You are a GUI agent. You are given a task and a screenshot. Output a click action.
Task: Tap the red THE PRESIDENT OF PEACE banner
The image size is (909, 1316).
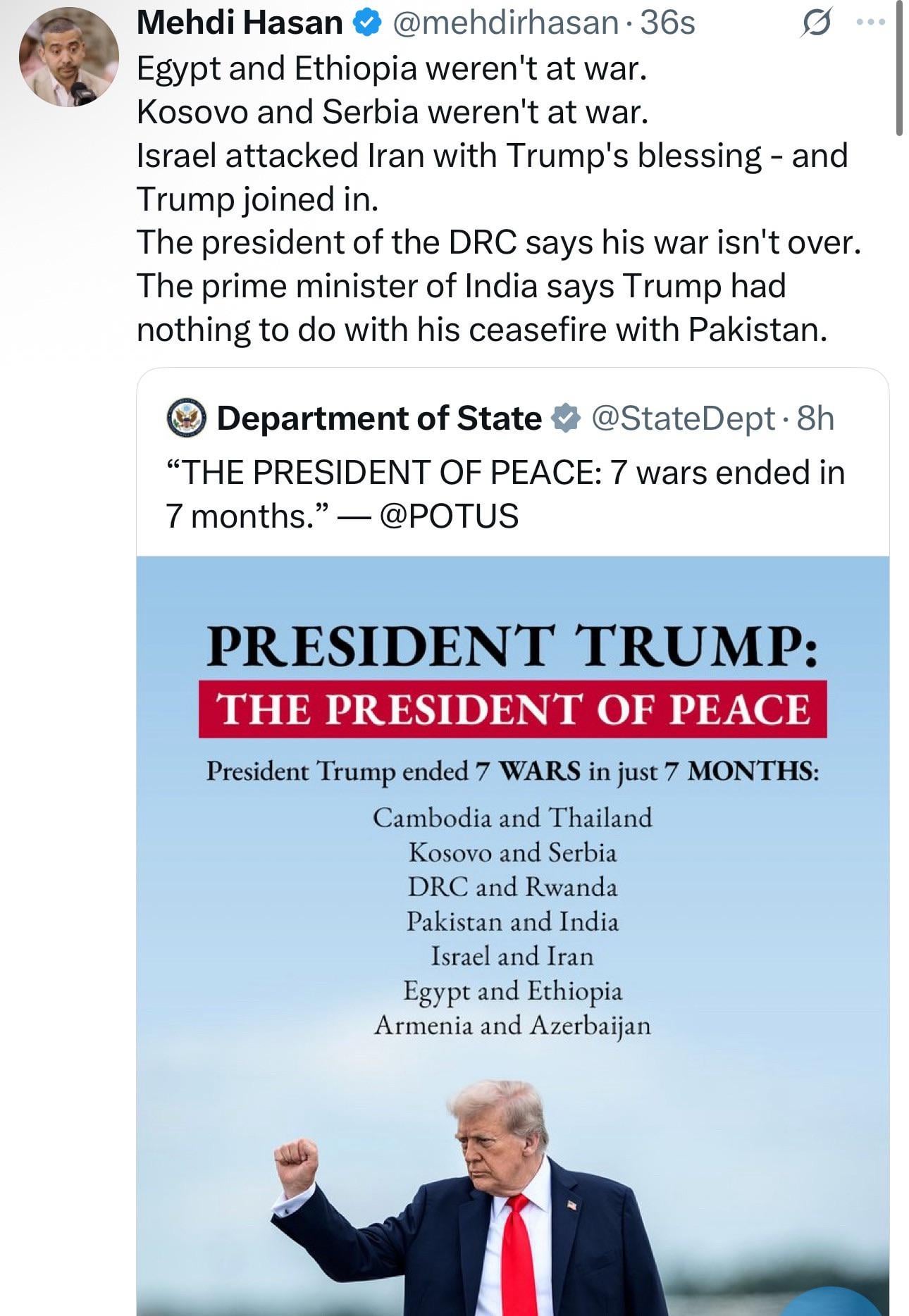coord(512,709)
